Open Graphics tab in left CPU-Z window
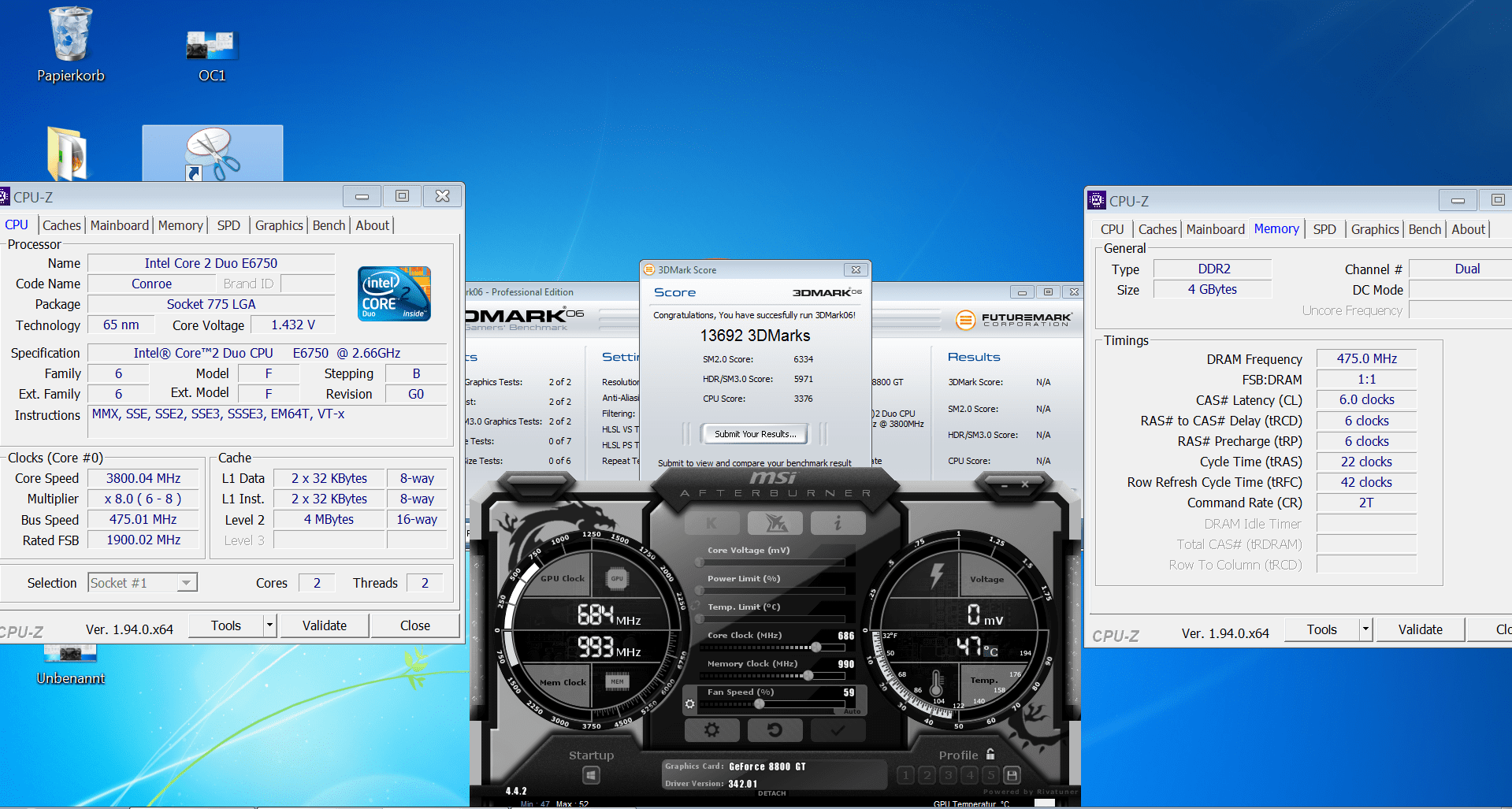 (x=279, y=225)
